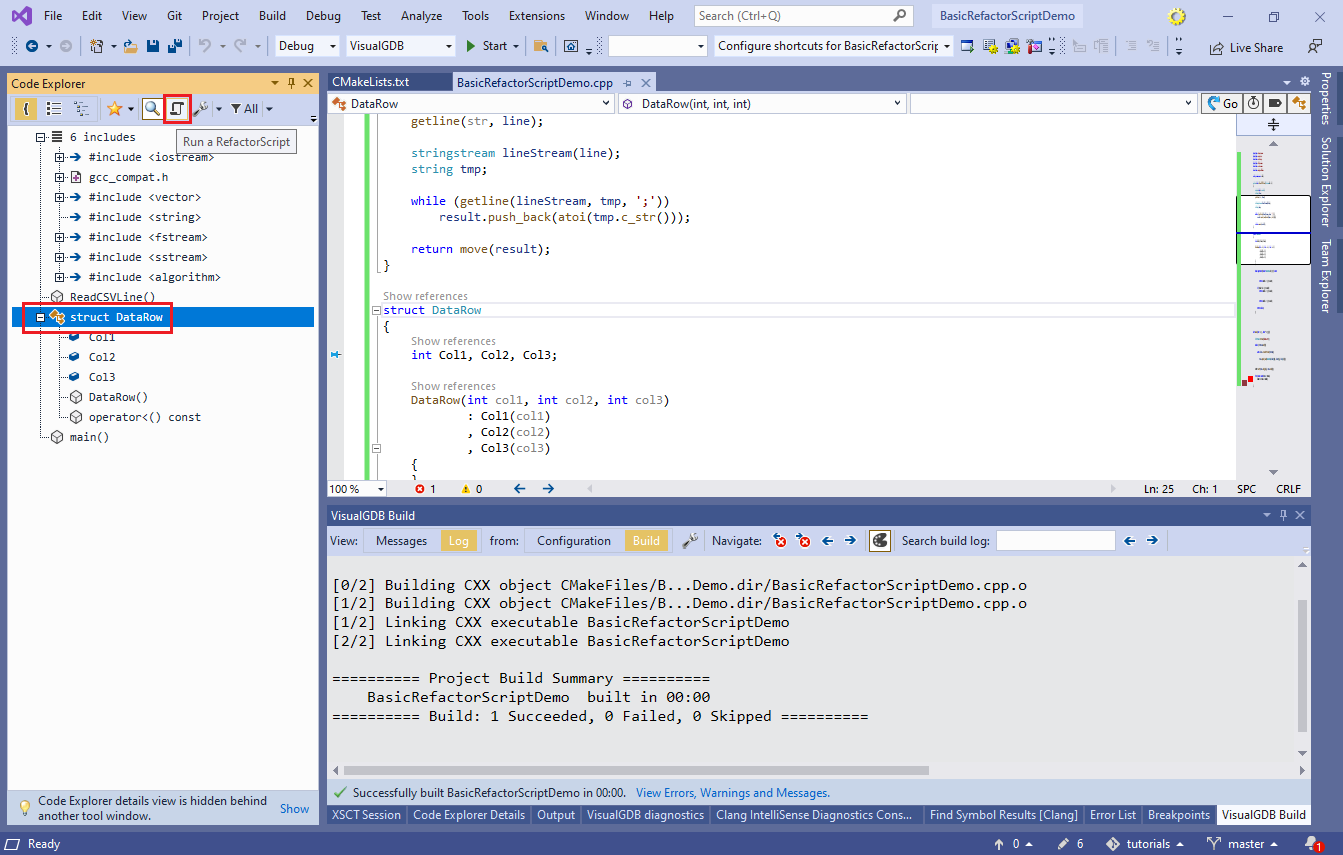The width and height of the screenshot is (1343, 855).
Task: Click the tutorials repository indicator
Action: point(1146,844)
